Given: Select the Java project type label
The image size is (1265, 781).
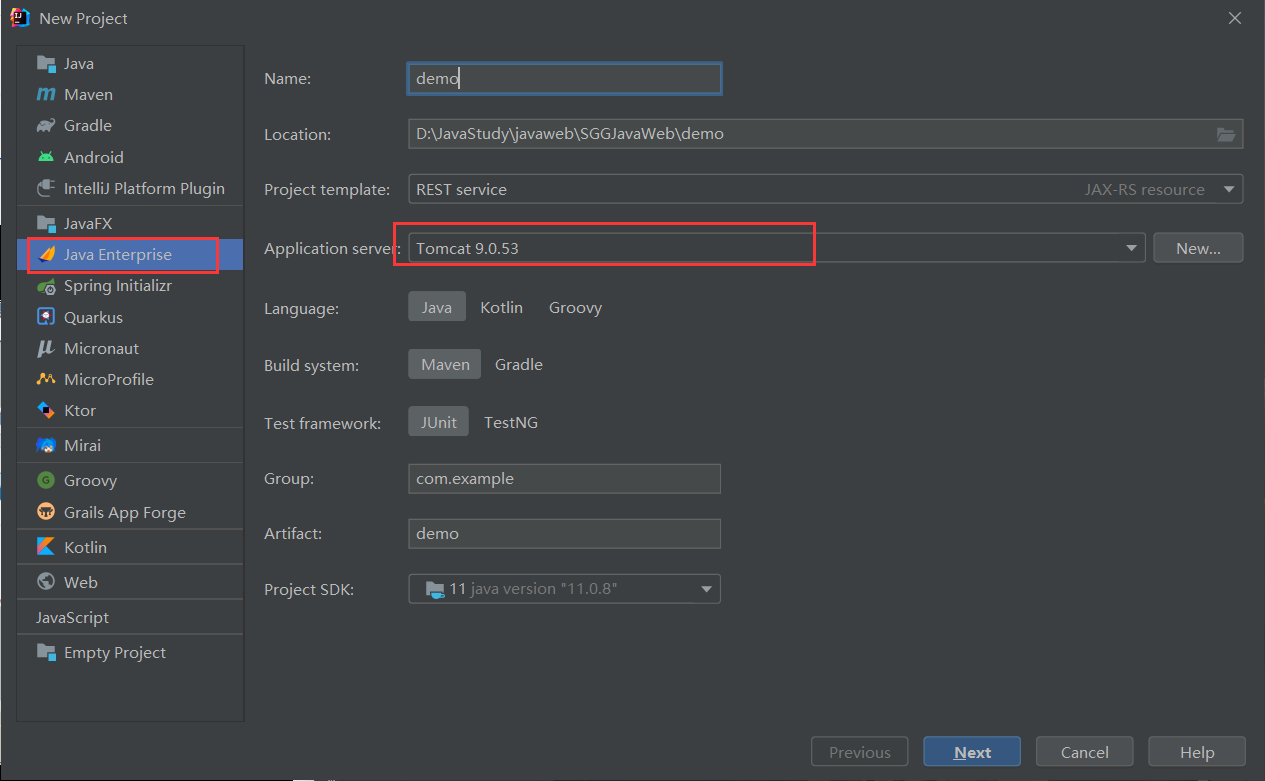Looking at the screenshot, I should (79, 63).
